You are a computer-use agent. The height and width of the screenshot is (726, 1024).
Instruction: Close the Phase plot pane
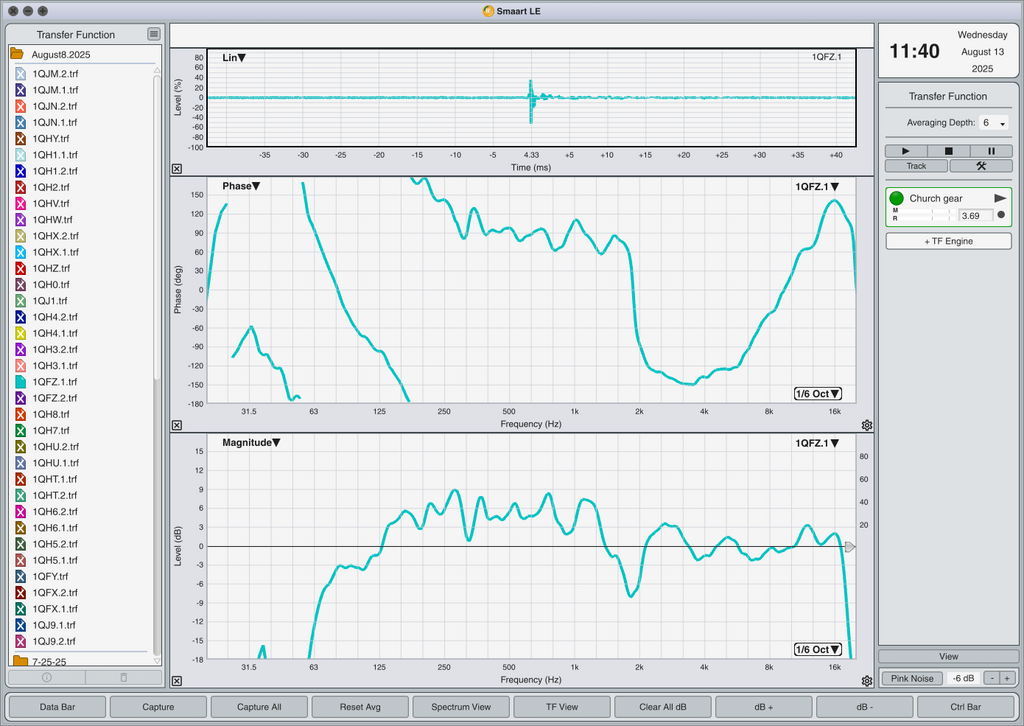click(177, 425)
